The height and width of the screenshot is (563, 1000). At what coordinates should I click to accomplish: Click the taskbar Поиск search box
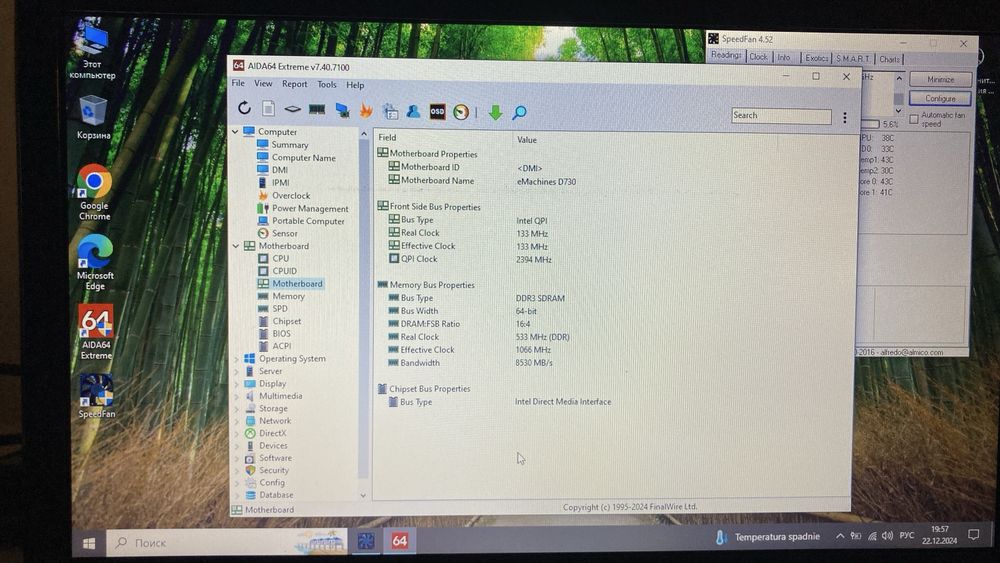point(227,542)
